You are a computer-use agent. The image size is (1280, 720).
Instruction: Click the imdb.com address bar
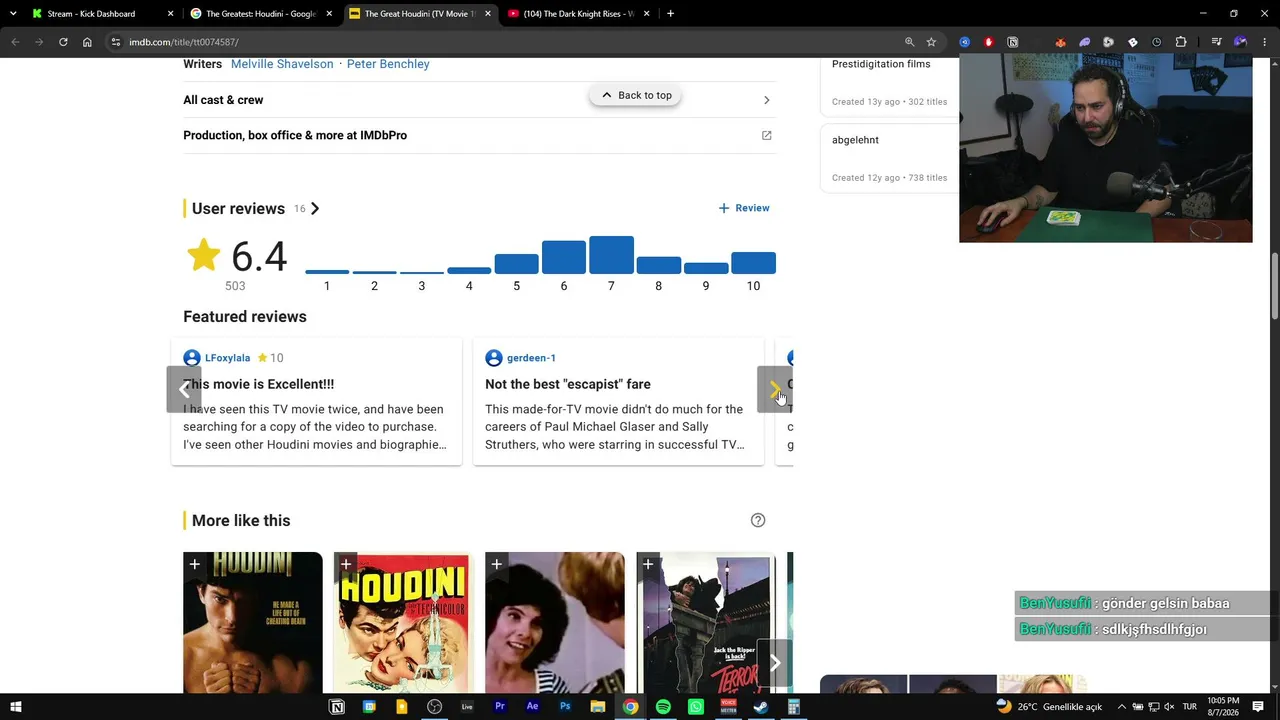pyautogui.click(x=500, y=42)
